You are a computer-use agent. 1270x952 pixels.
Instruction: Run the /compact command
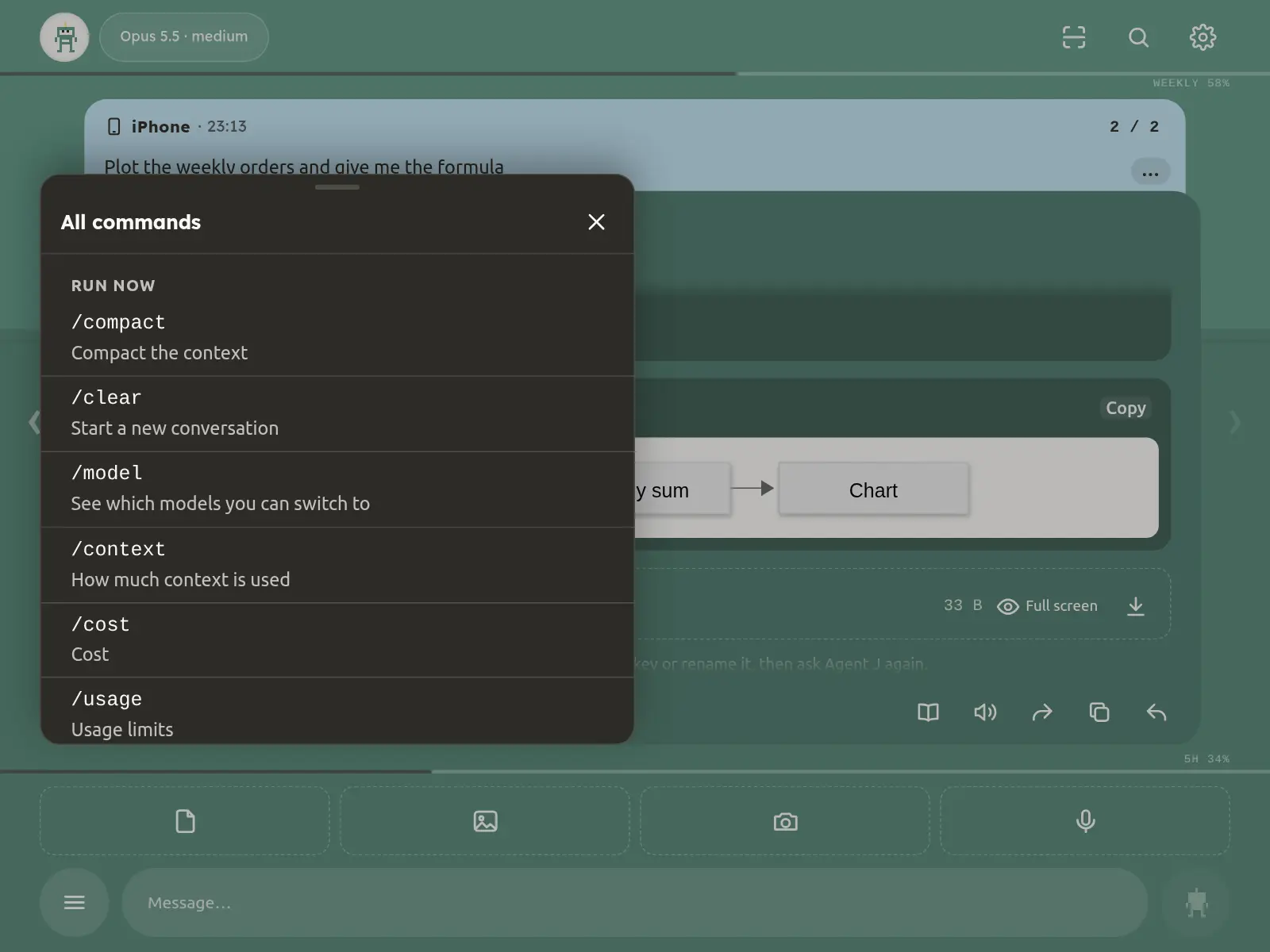pyautogui.click(x=337, y=337)
